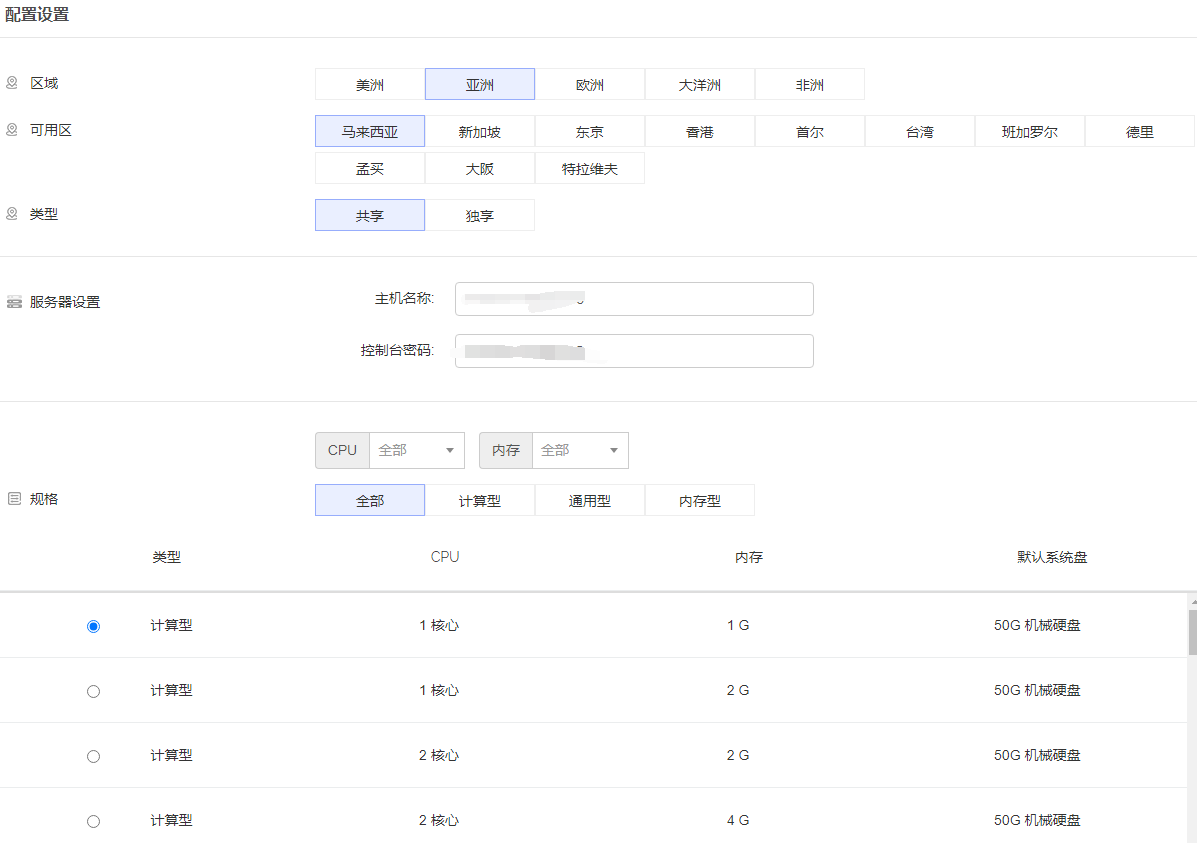Focus the 主机名称 input field
Screen dimensions: 1197x843
pos(634,299)
